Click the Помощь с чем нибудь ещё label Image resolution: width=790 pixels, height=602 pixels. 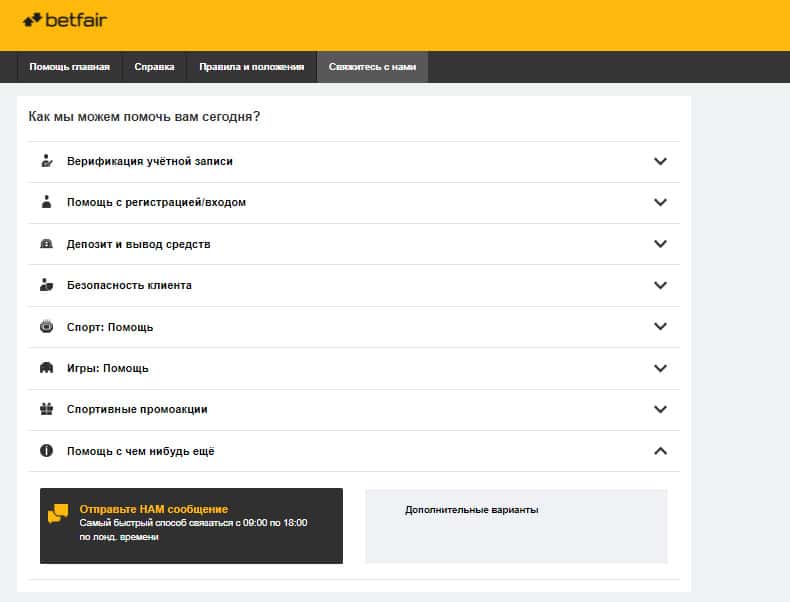pyautogui.click(x=141, y=451)
